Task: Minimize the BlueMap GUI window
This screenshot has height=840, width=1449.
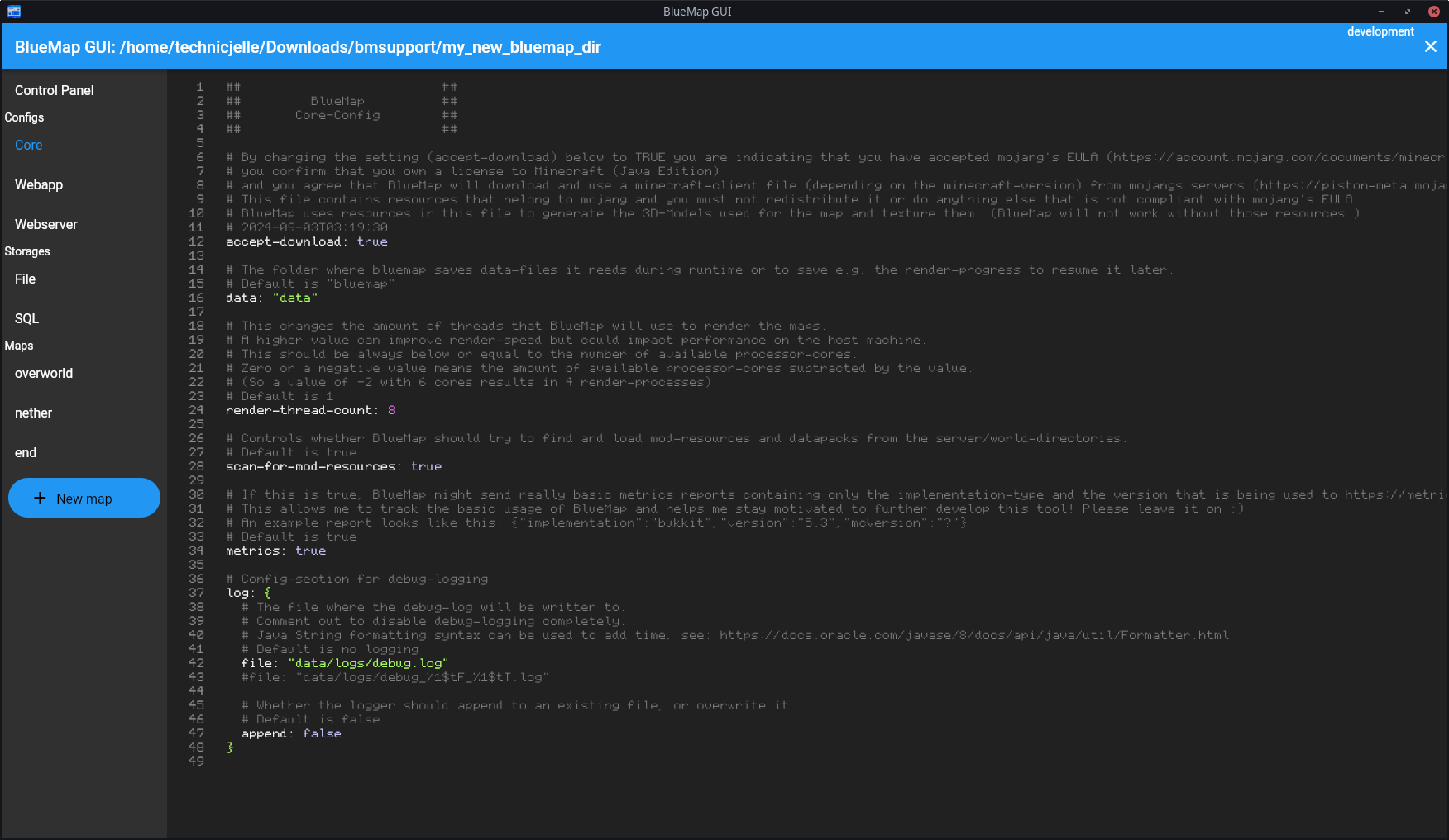Action: 1381,12
